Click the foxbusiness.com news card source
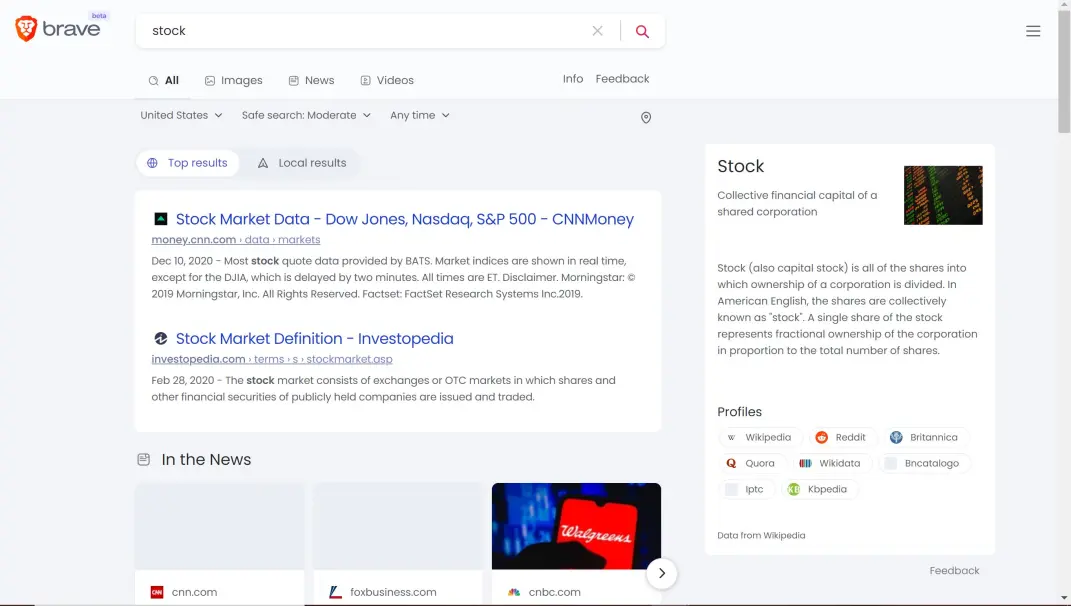Viewport: 1071px width, 606px height. pyautogui.click(x=393, y=592)
